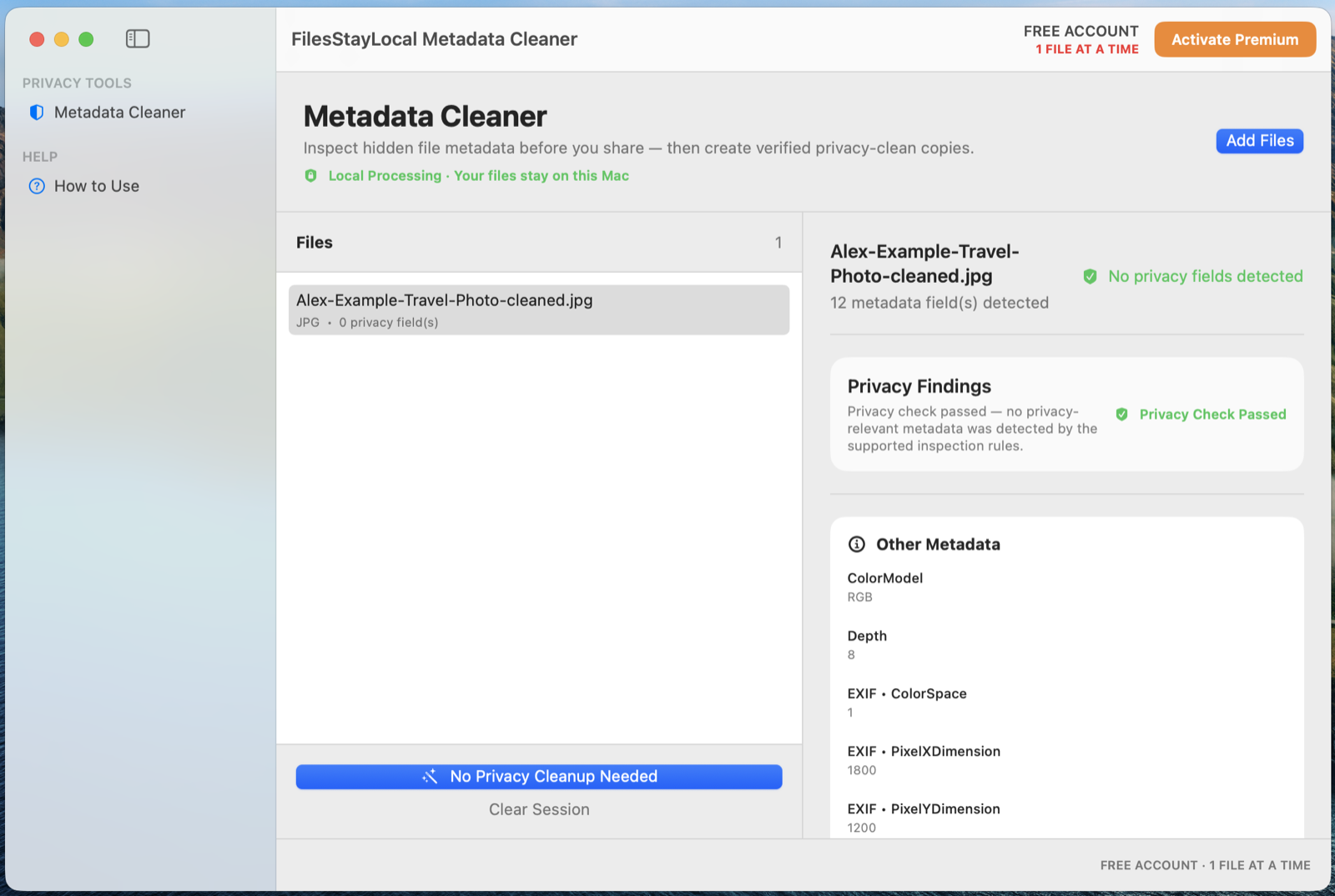
Task: Click the FilesStayLocal Metadata Cleaner window title
Action: click(x=434, y=39)
